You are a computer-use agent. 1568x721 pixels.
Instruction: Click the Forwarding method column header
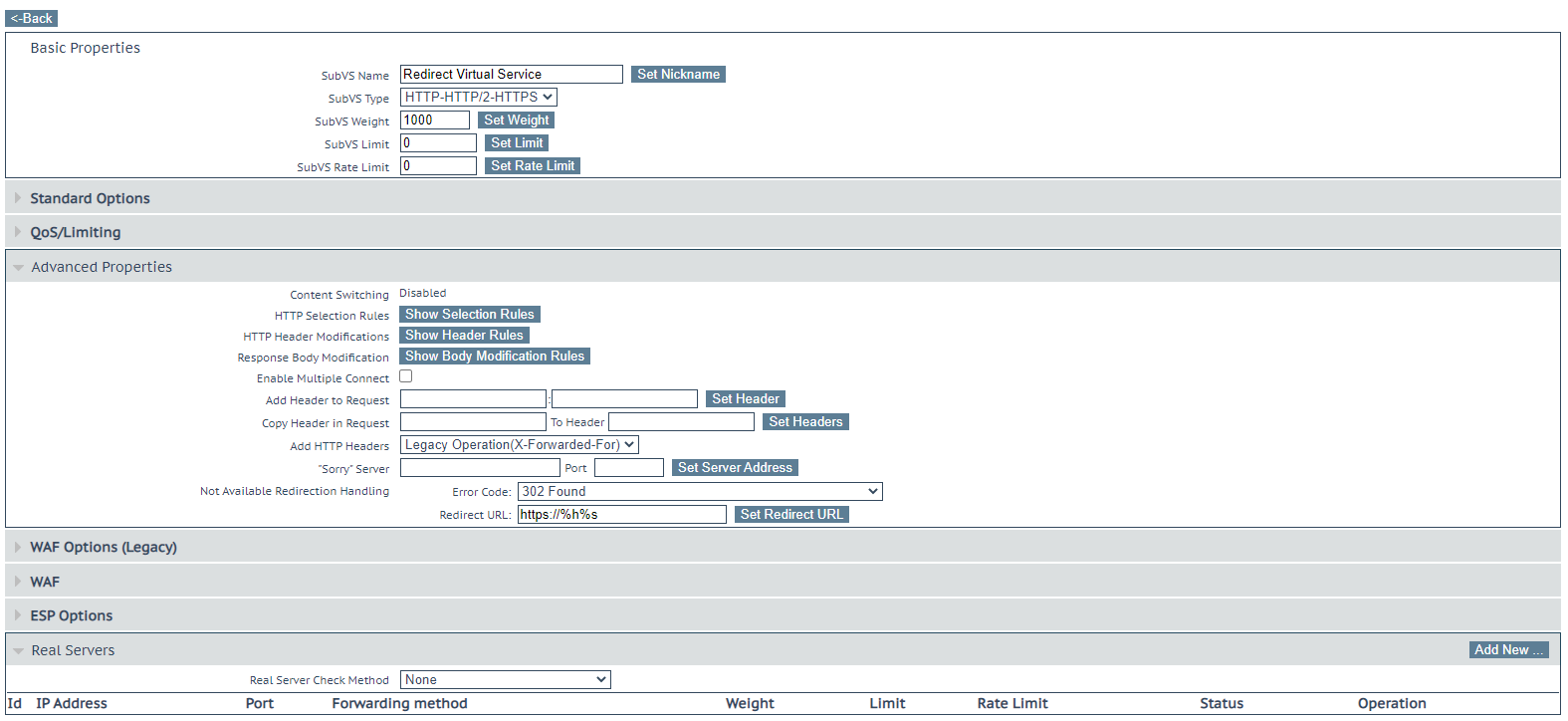(399, 704)
